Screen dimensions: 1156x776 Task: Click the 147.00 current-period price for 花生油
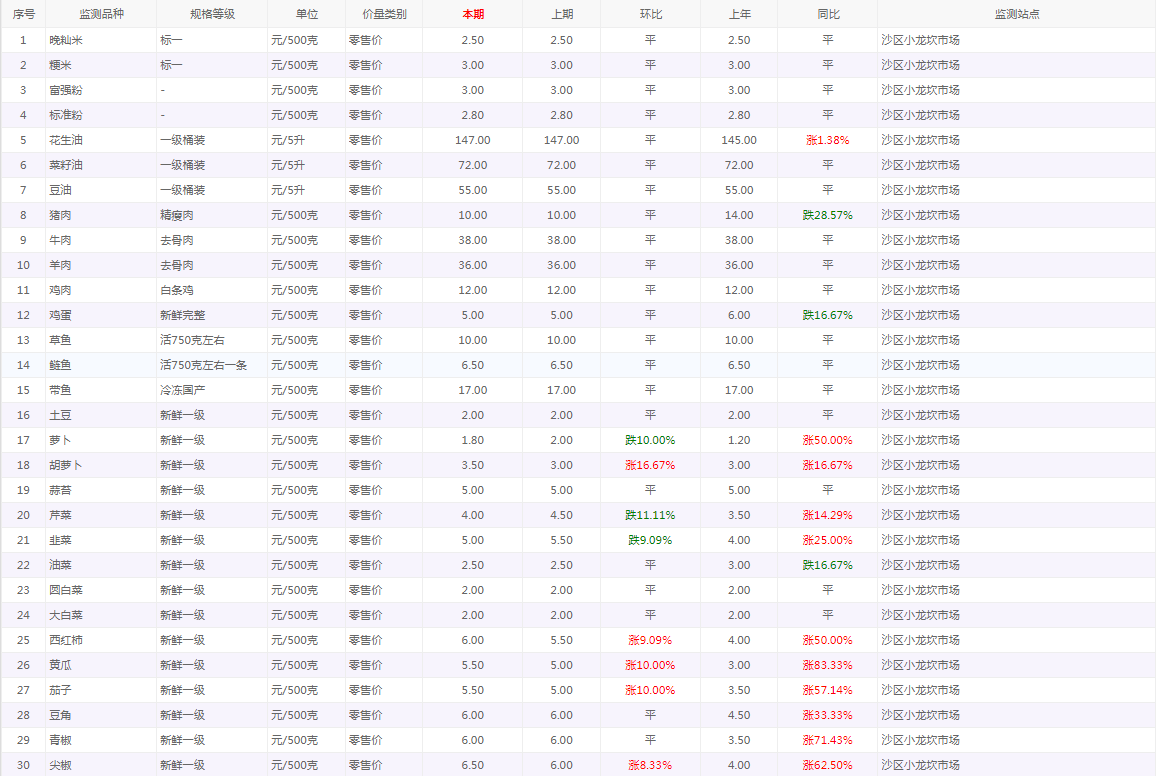[x=472, y=140]
